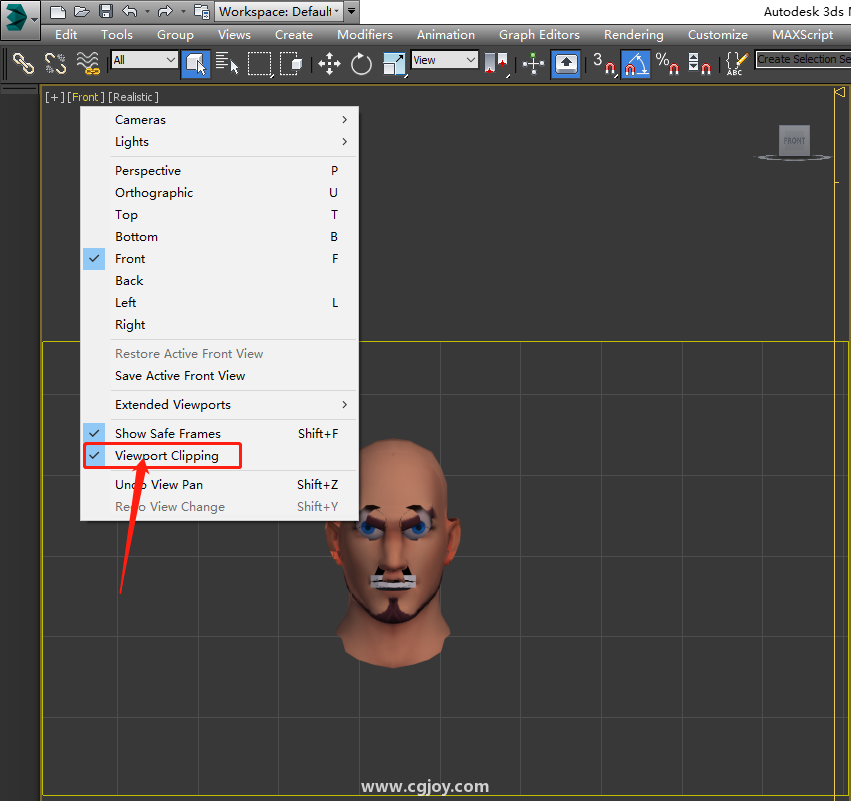Click the Use Pivot Point Center icon
The image size is (851, 801).
pos(496,63)
